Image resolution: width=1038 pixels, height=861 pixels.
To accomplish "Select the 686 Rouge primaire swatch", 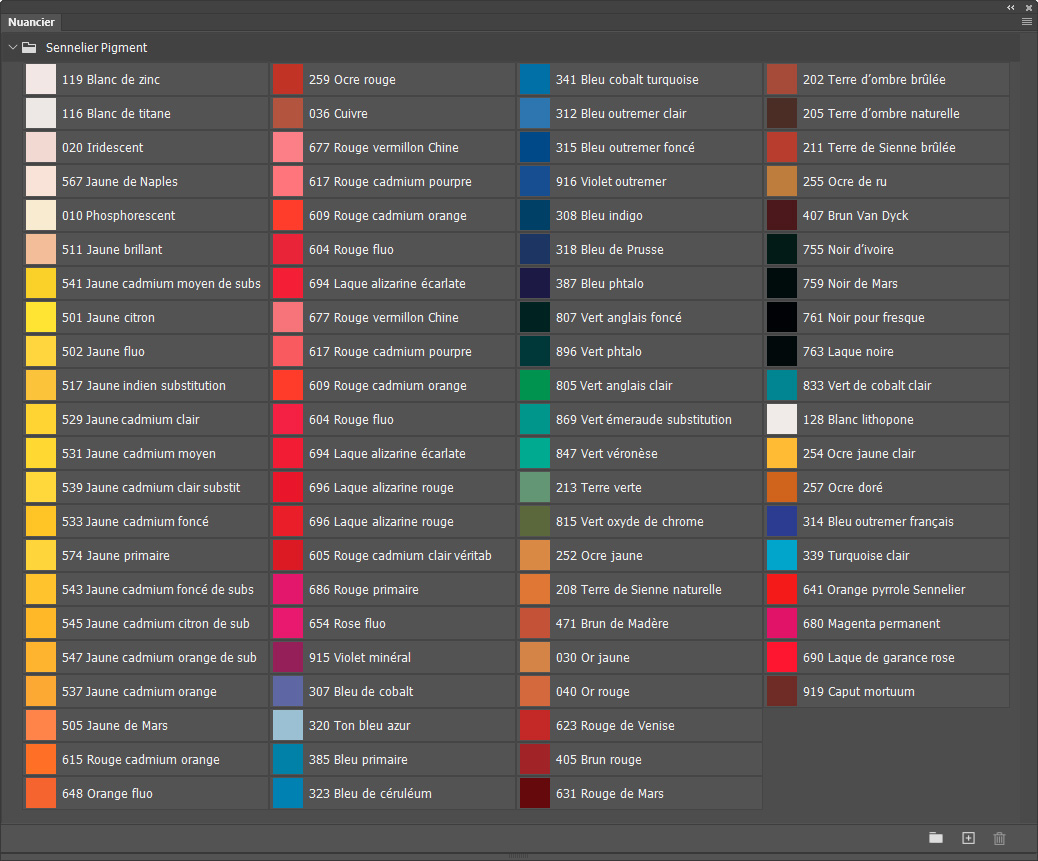I will (393, 590).
